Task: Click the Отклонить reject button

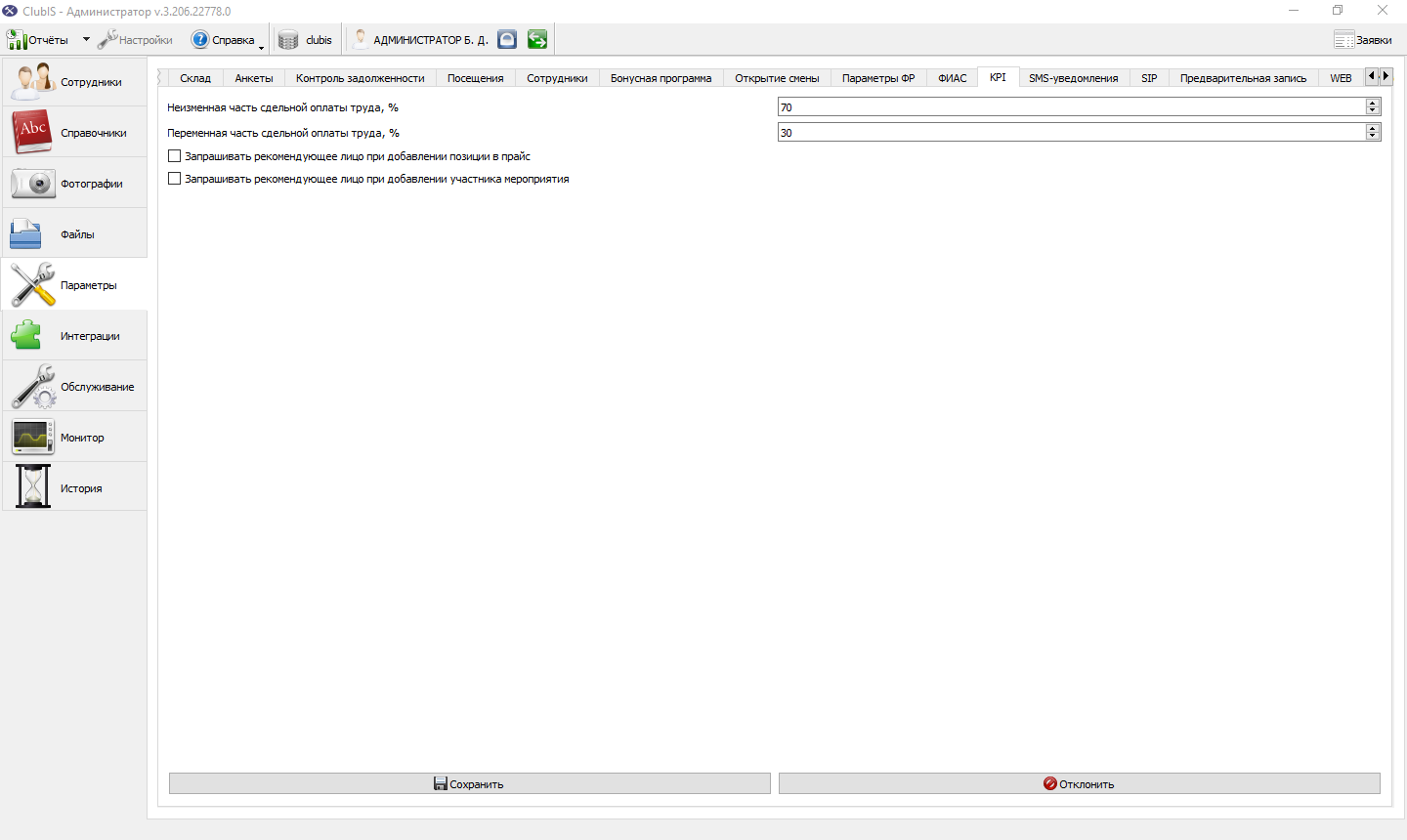Action: [1080, 783]
